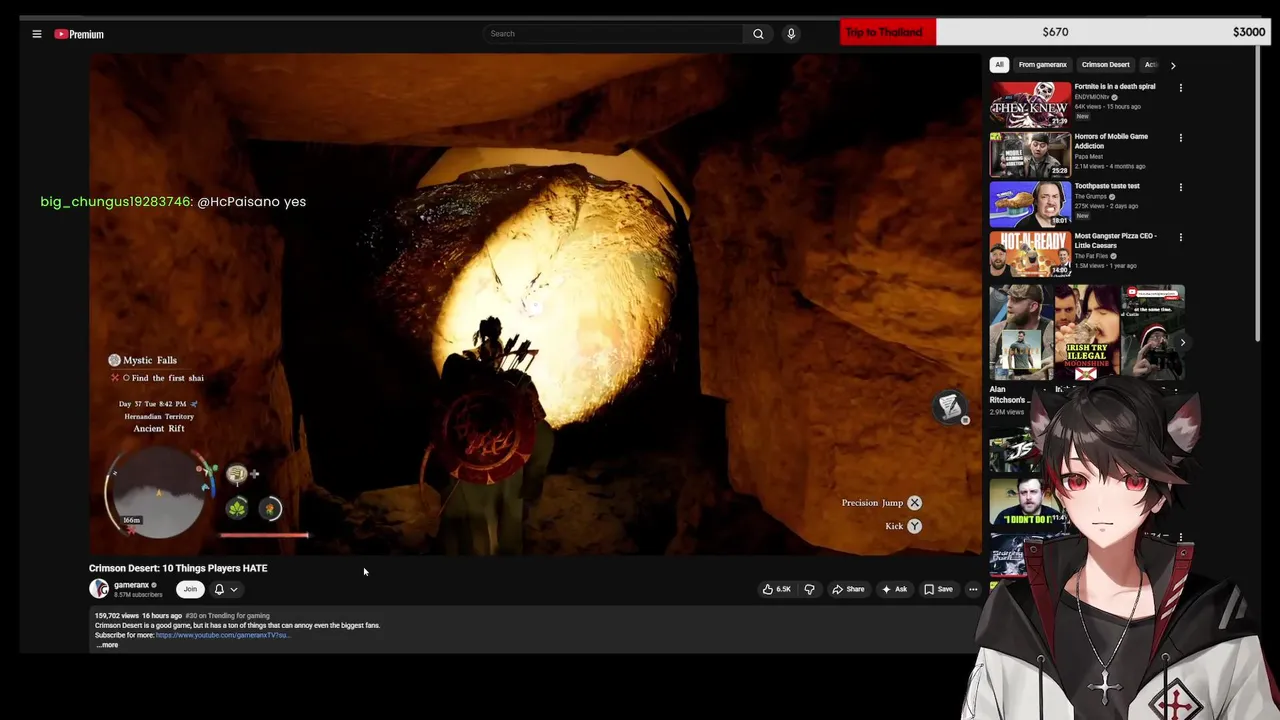Open options menu for Most Gangster Pizza CEO
This screenshot has height=720, width=1280.
[x=1181, y=238]
